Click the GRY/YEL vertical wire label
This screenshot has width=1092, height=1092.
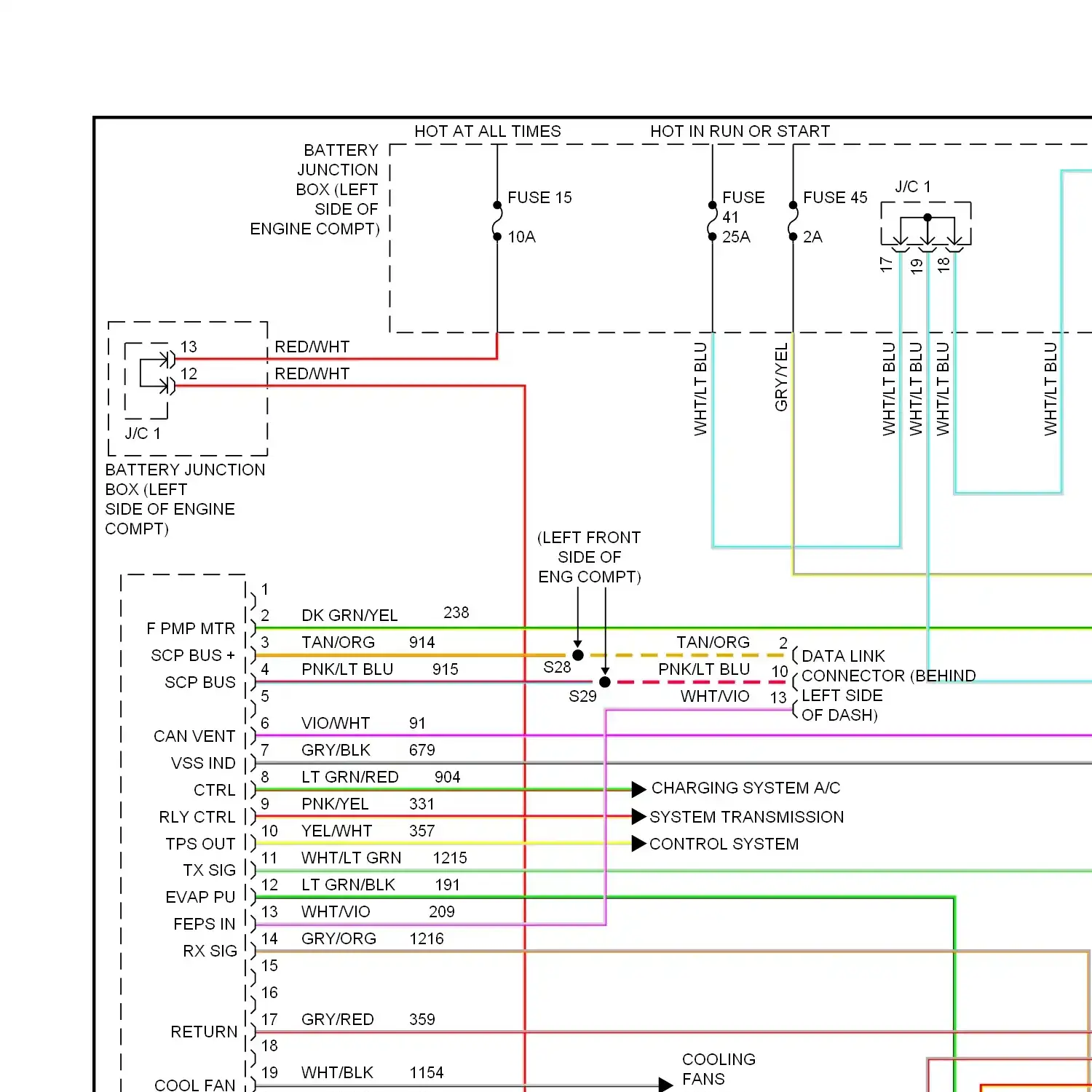(x=781, y=378)
